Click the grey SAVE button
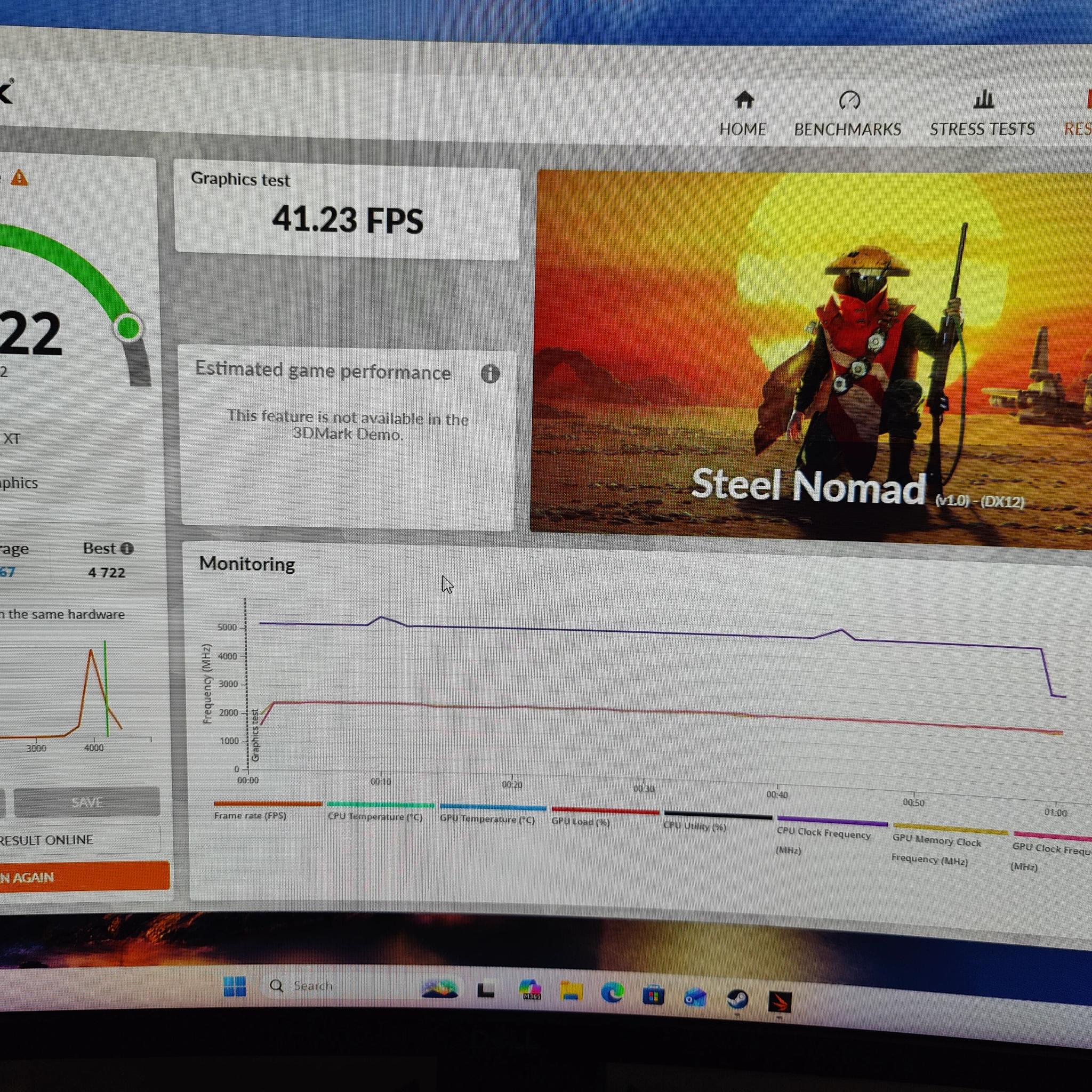The height and width of the screenshot is (1092, 1092). pos(87,802)
